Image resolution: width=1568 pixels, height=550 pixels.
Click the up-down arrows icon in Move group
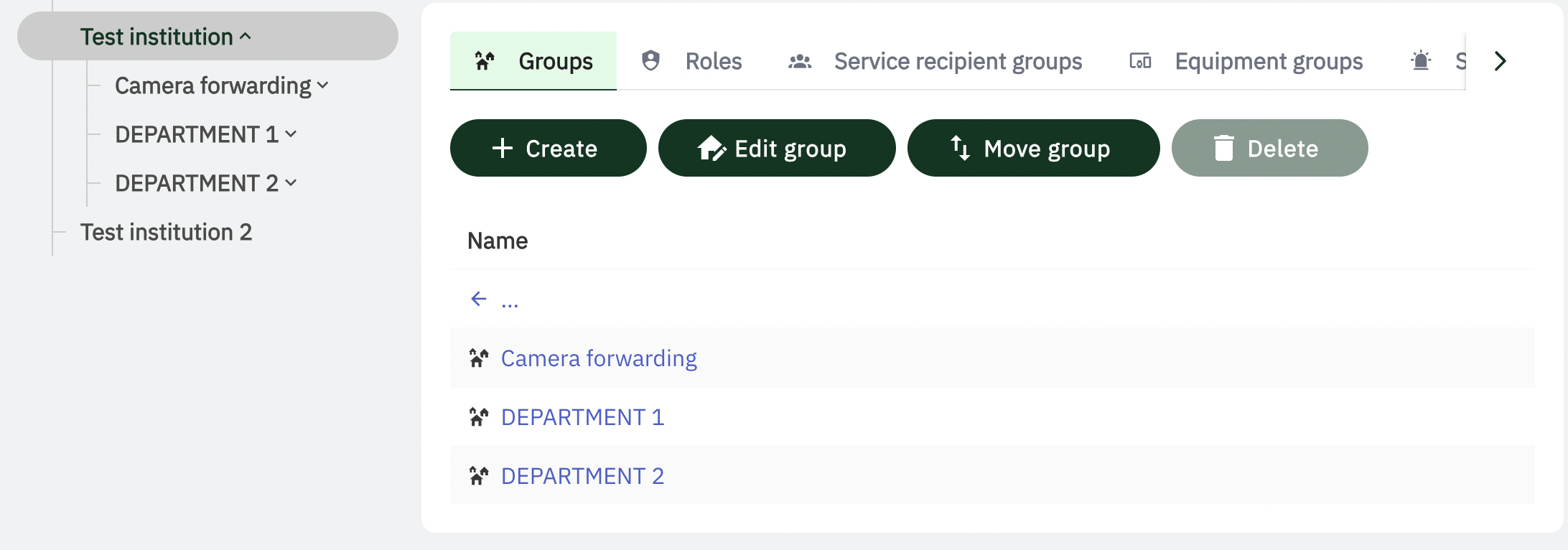pyautogui.click(x=960, y=148)
